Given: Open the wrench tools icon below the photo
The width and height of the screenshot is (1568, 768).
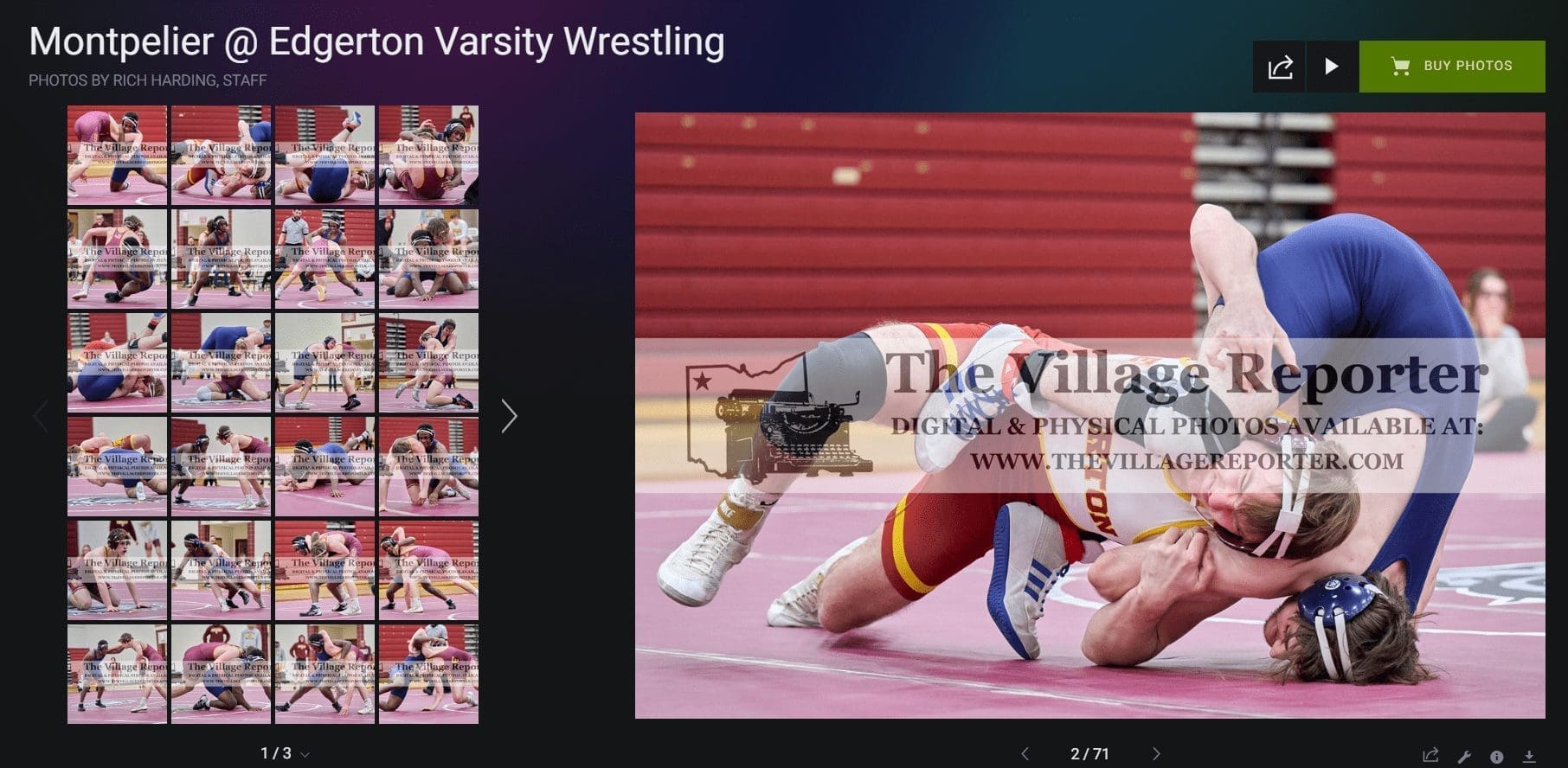Looking at the screenshot, I should [x=1464, y=756].
